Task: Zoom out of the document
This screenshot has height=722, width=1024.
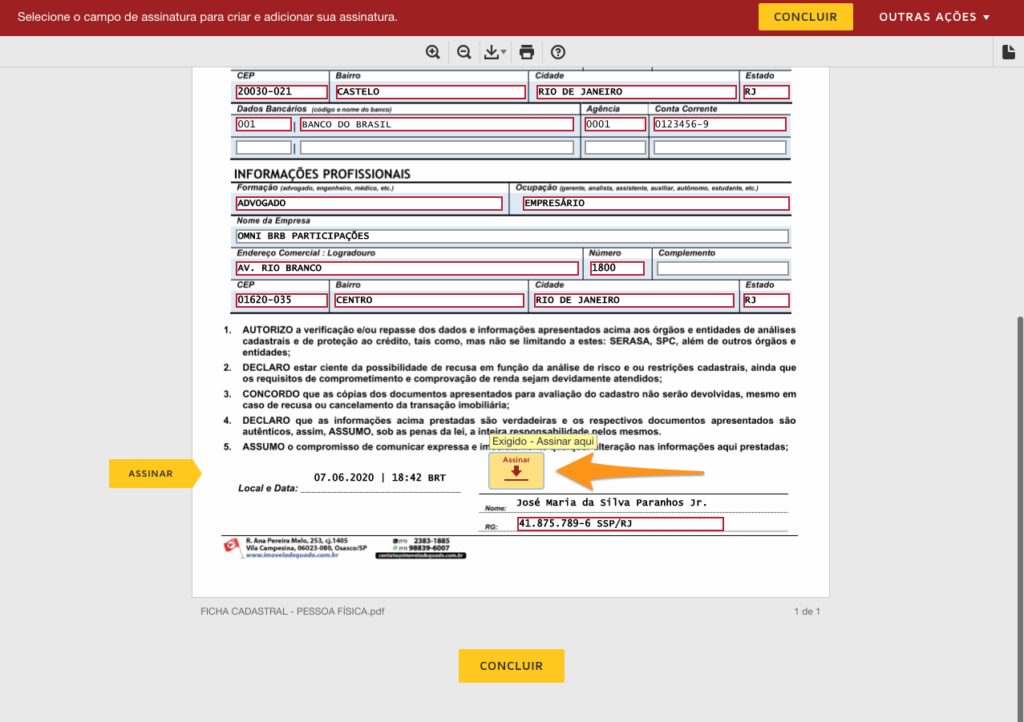Action: [464, 52]
